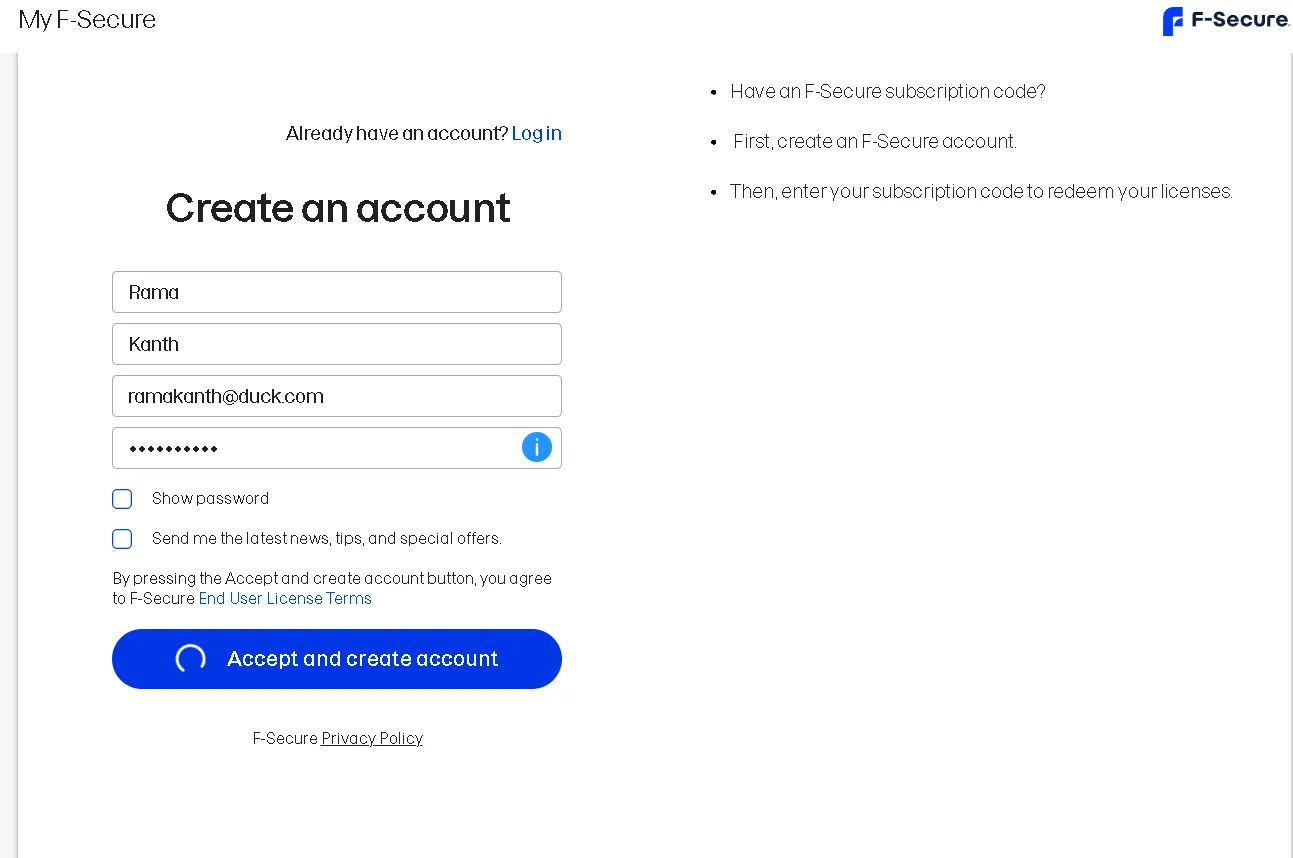Viewport: 1293px width, 858px height.
Task: Click the blue info icon in password field
Action: [537, 447]
